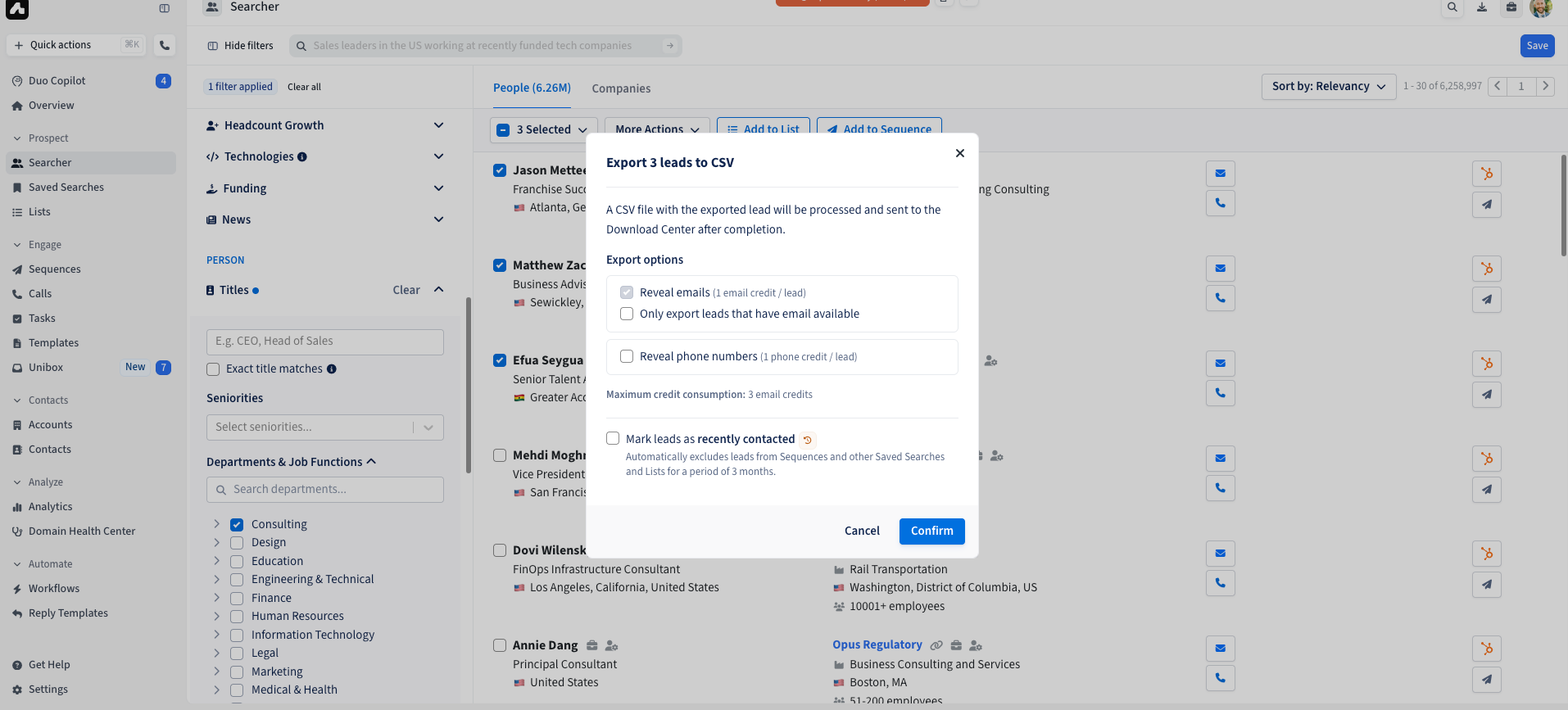Open the Sort by Relevancy dropdown
This screenshot has height=710, width=1568.
coord(1327,86)
